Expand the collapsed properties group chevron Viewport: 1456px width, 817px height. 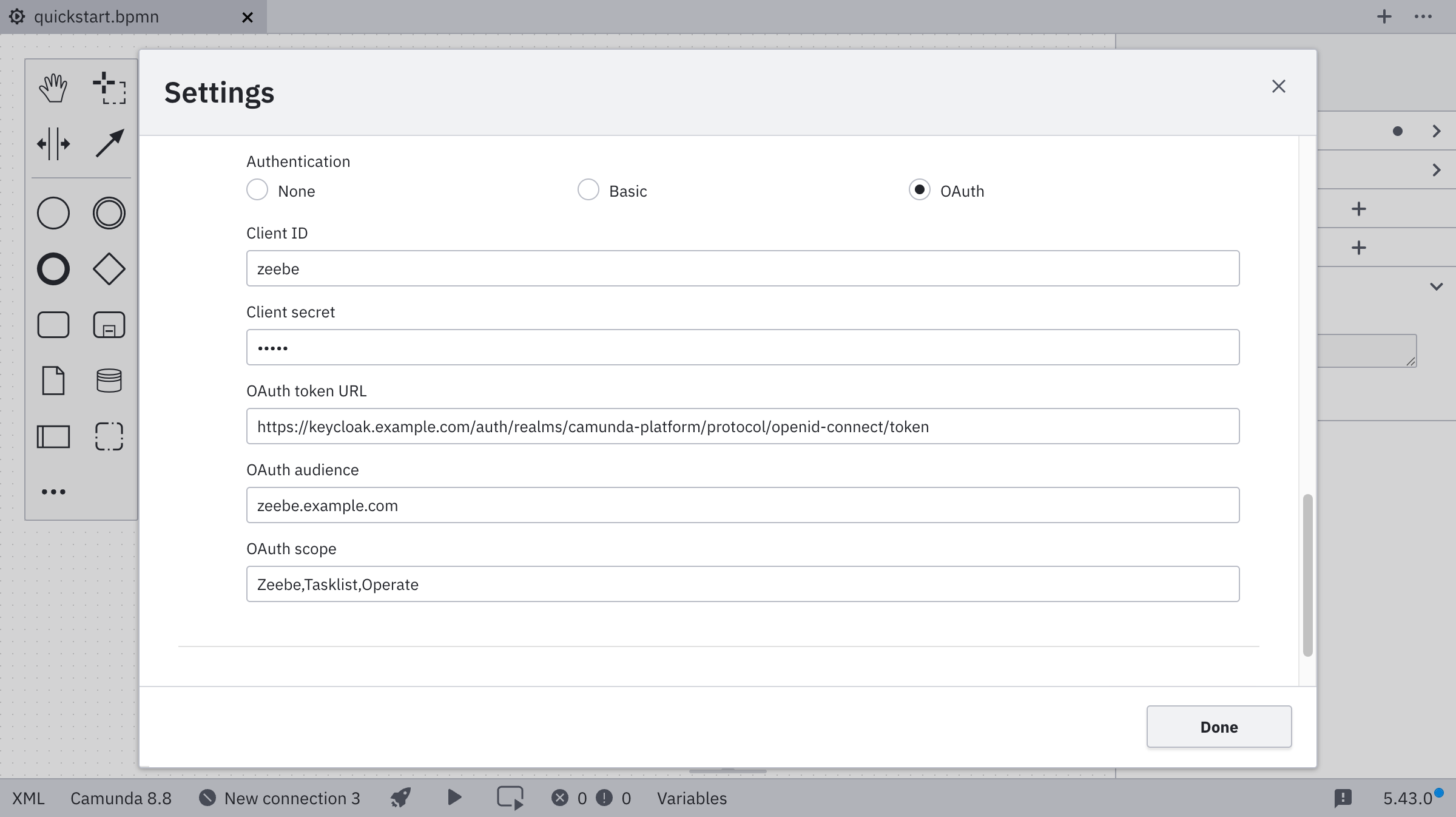tap(1437, 170)
